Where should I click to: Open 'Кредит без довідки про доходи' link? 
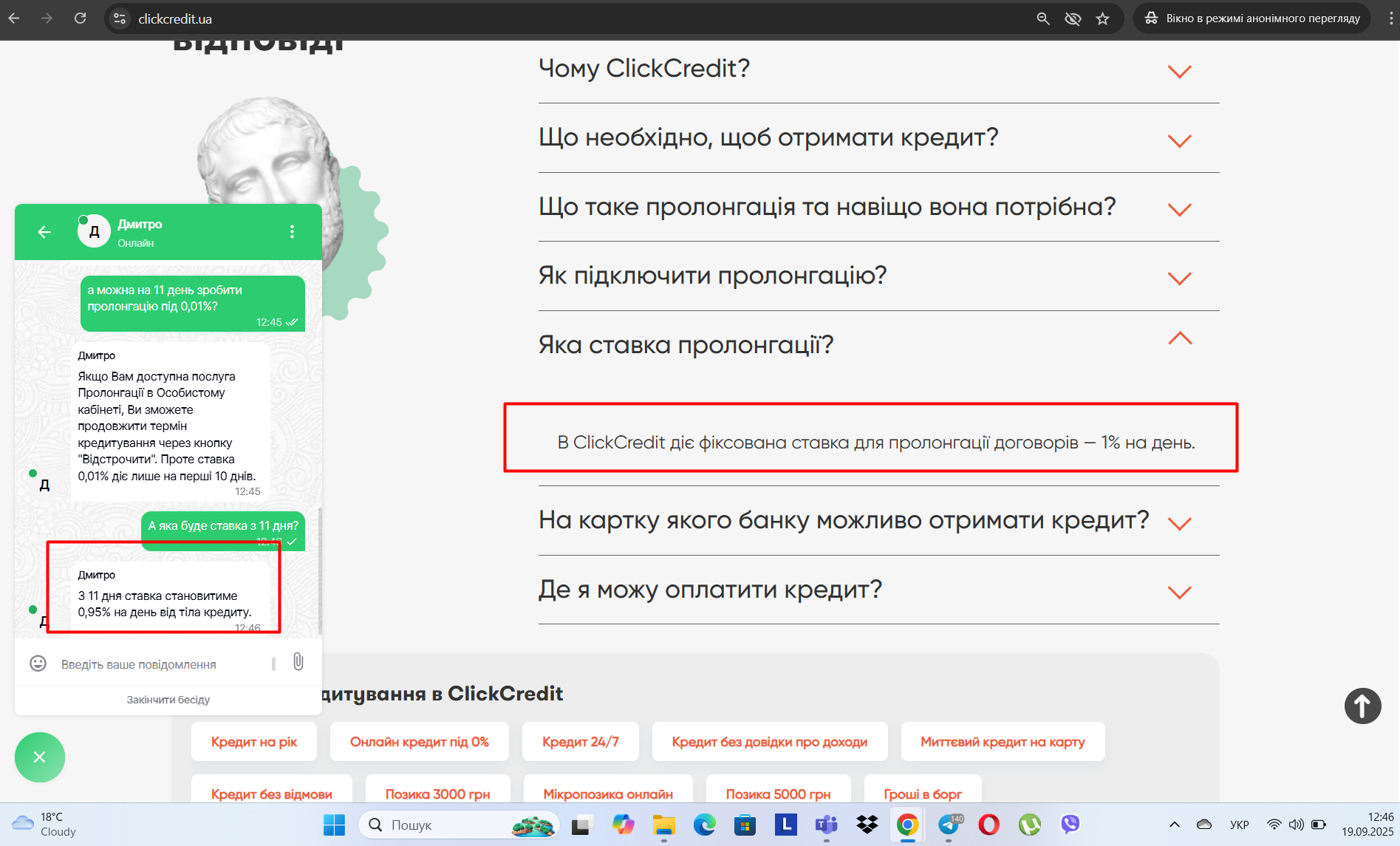pos(770,742)
